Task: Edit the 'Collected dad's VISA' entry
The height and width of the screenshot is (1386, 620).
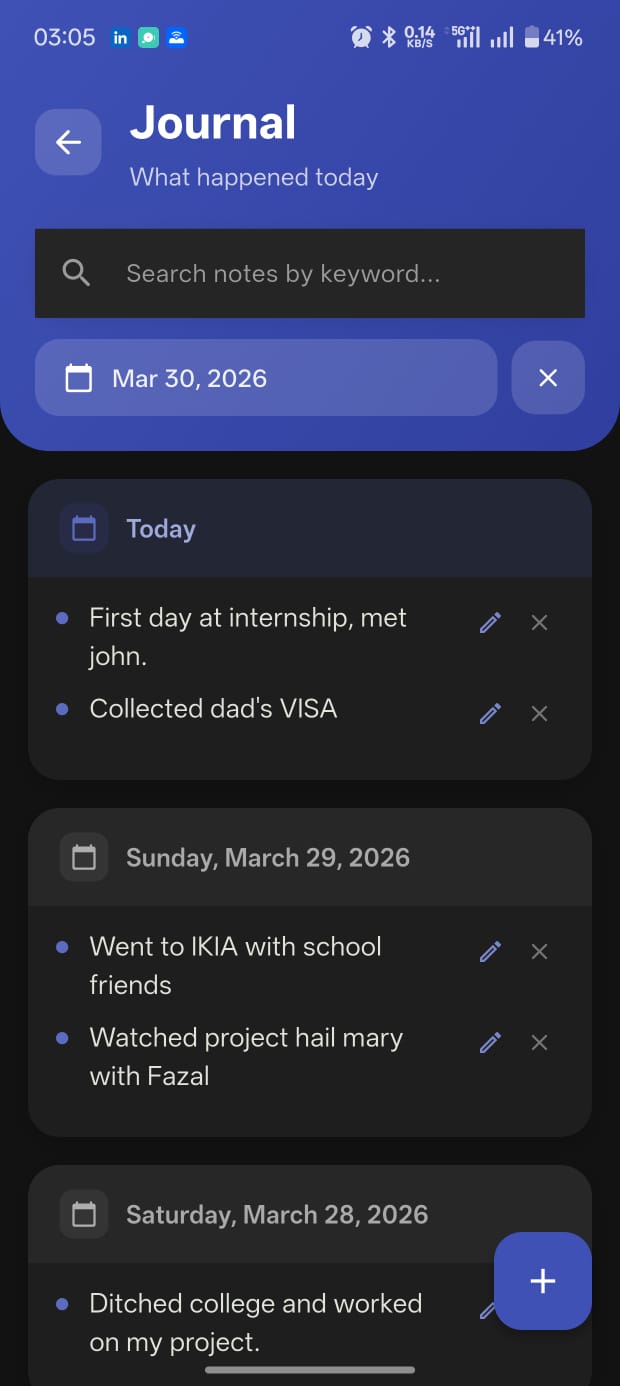Action: (x=490, y=713)
